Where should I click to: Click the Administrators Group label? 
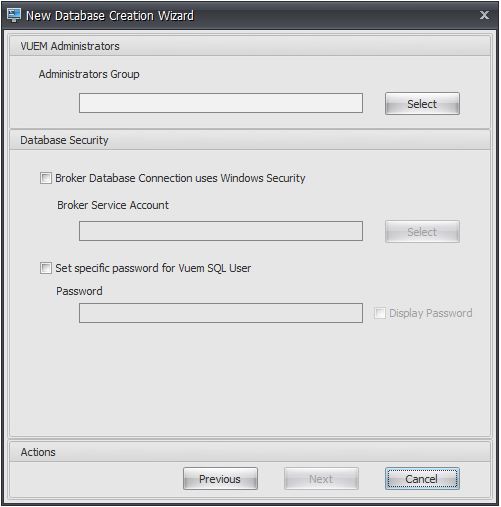click(89, 74)
